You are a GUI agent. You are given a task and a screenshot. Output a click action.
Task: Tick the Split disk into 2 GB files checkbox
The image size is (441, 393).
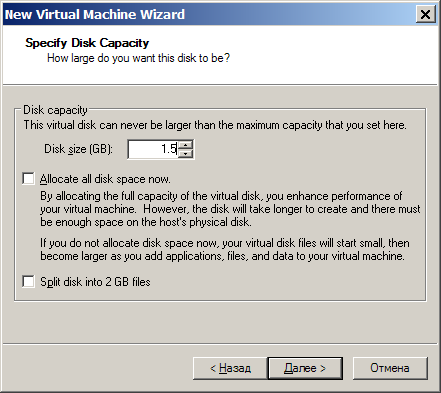point(28,281)
